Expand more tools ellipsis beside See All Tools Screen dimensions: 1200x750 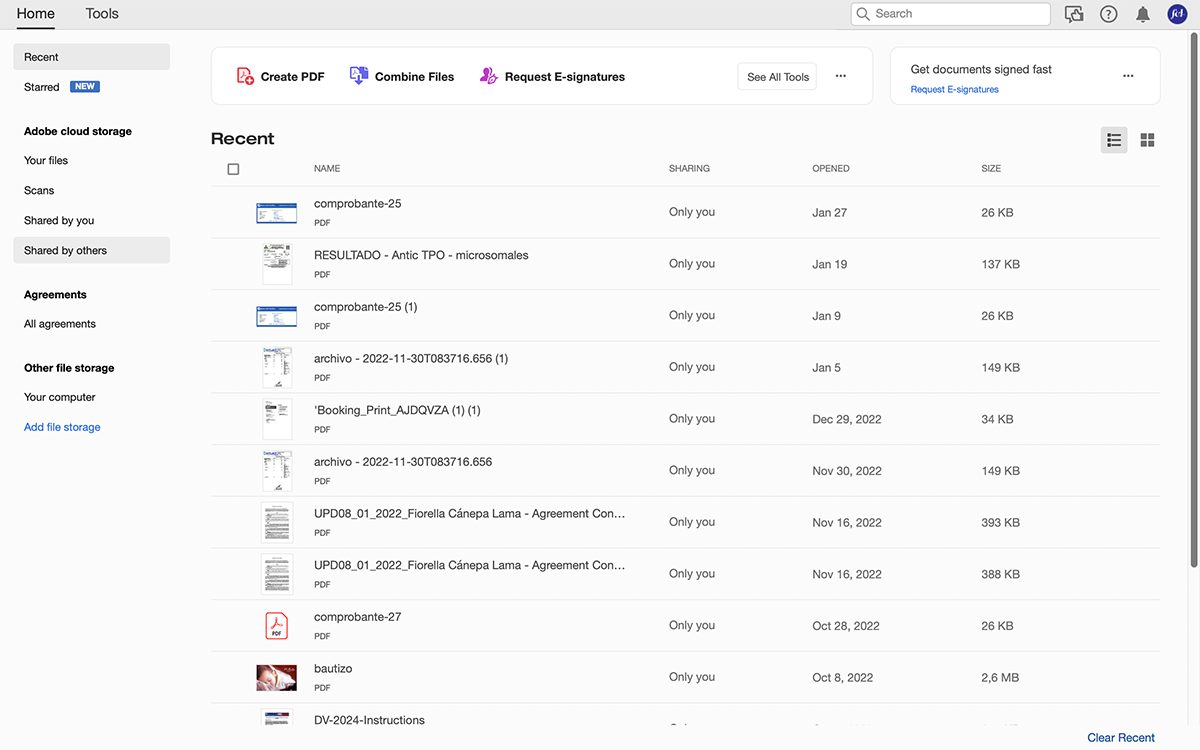(841, 76)
